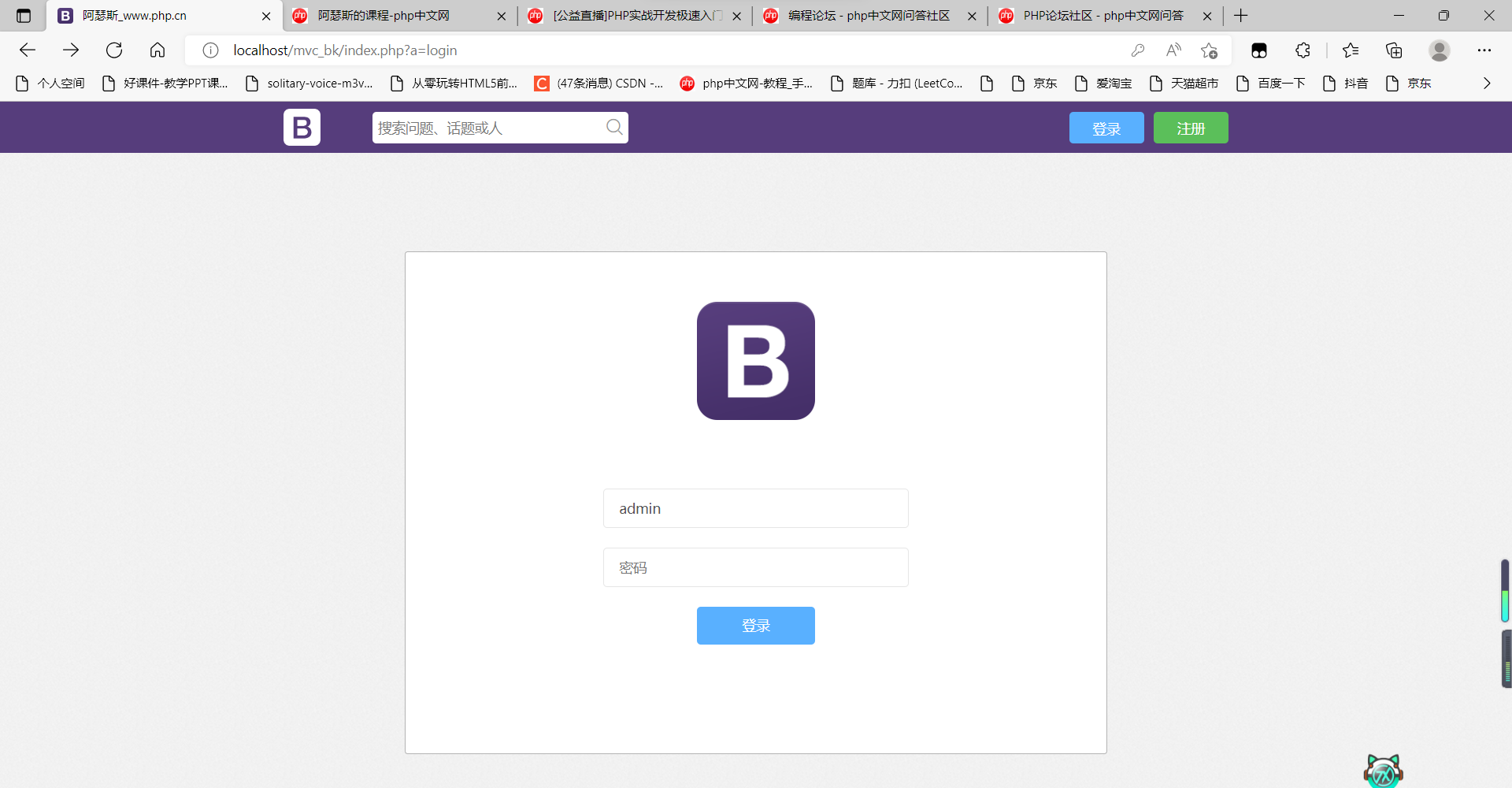The height and width of the screenshot is (788, 1512).
Task: Submit the login form 登录 button
Action: [x=756, y=626]
